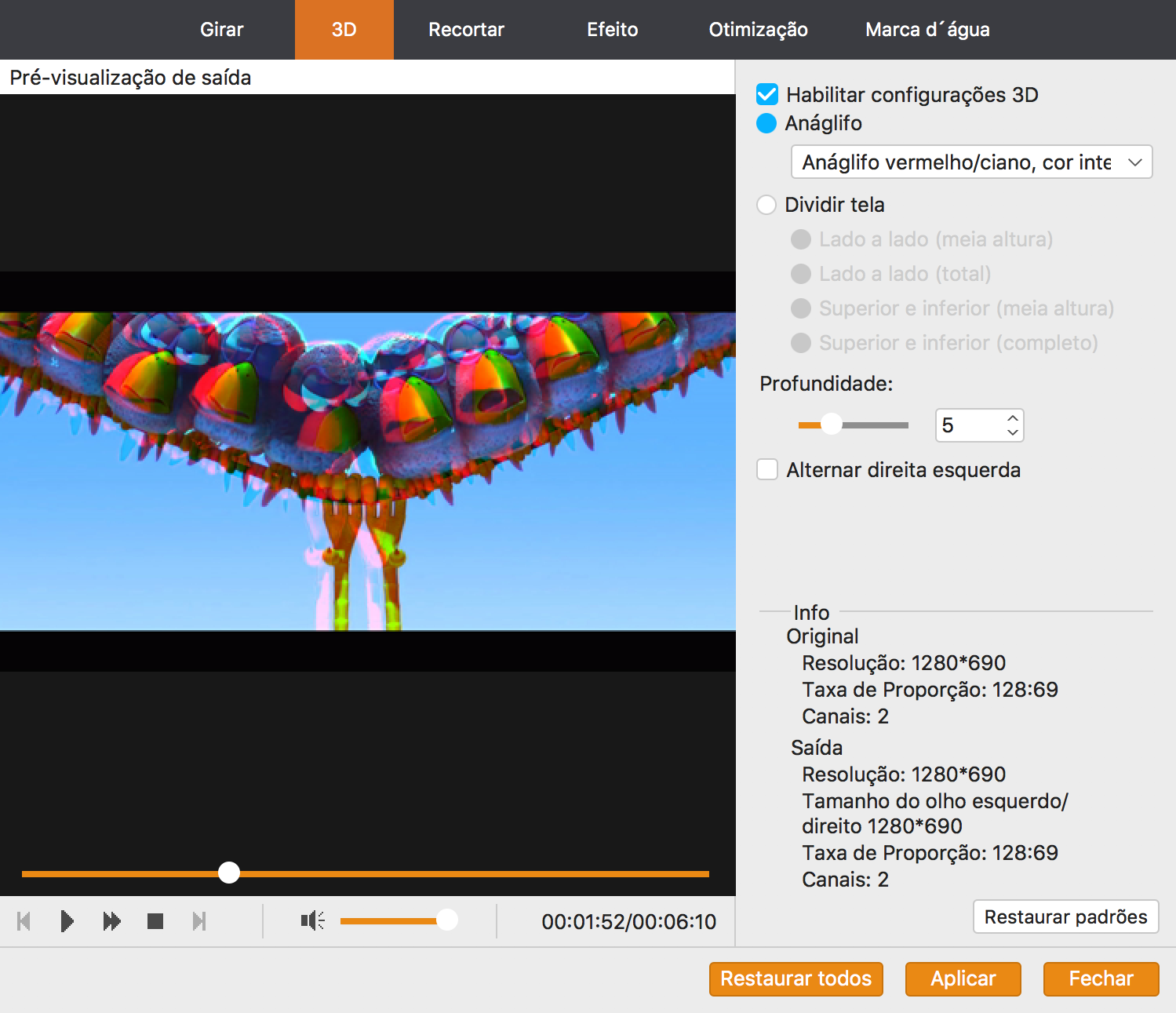Select the Dividir tela radio button
1176x1013 pixels.
tap(766, 205)
